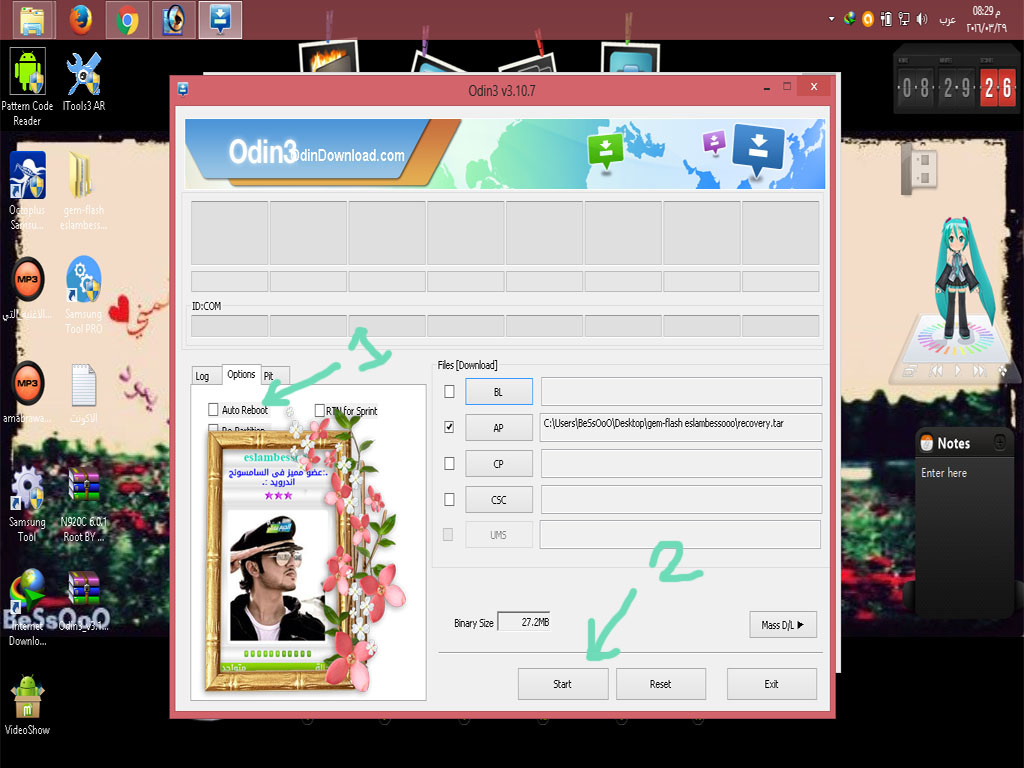Open Internet Download Manager desktop icon
Viewport: 1024px width, 768px height.
point(27,607)
